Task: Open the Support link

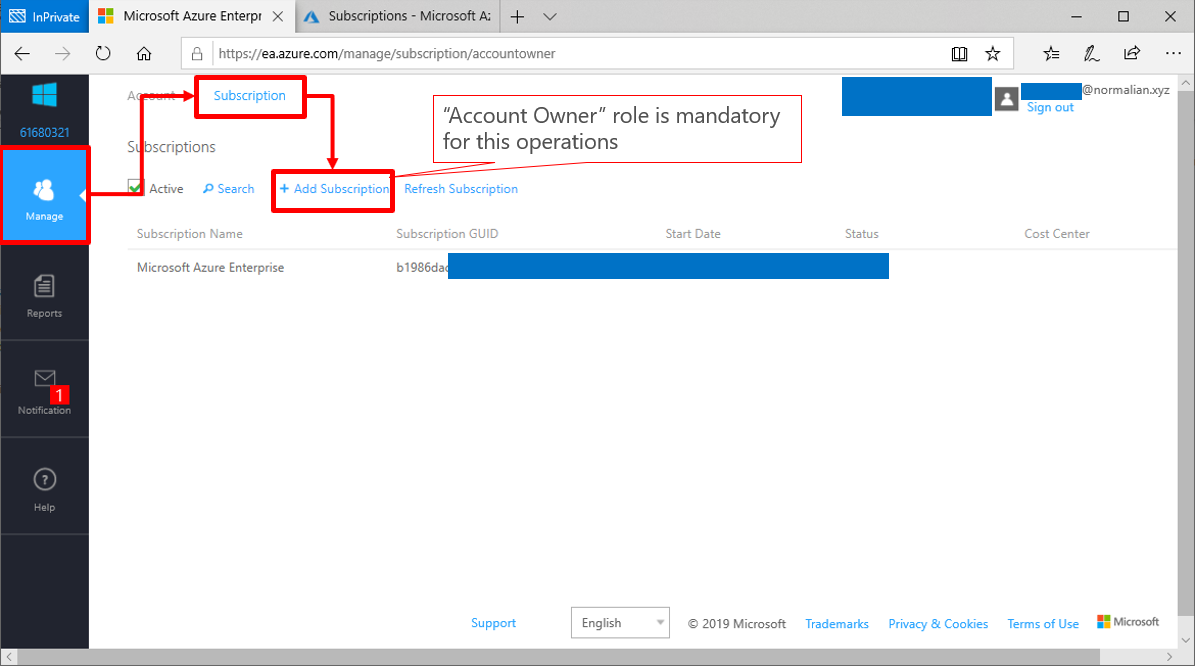Action: (493, 623)
